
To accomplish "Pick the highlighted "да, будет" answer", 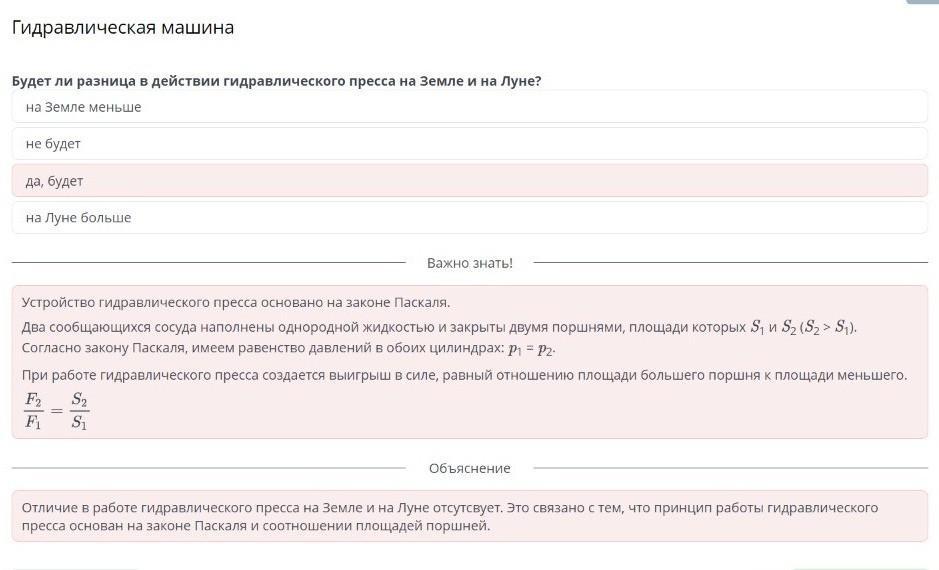I will (55, 181).
